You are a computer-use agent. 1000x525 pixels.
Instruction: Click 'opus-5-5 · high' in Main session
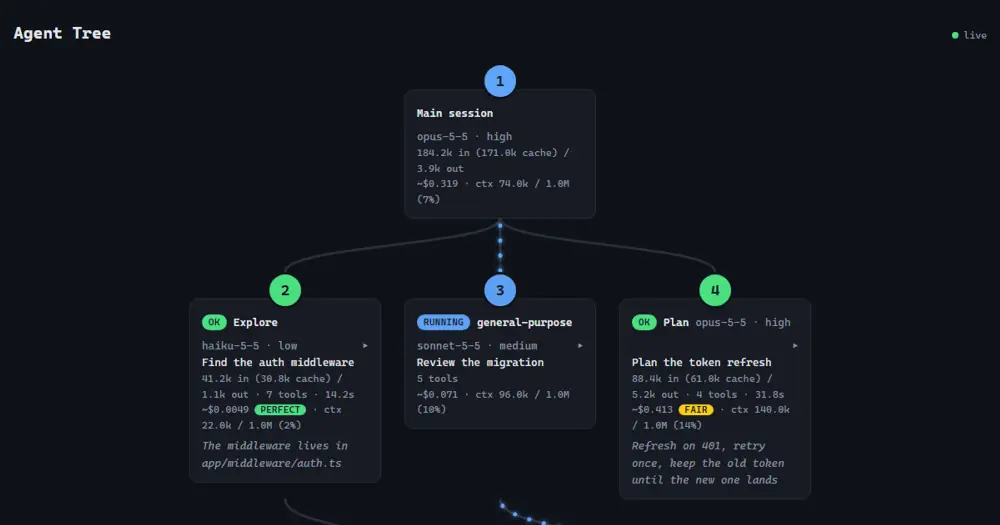[x=464, y=137]
